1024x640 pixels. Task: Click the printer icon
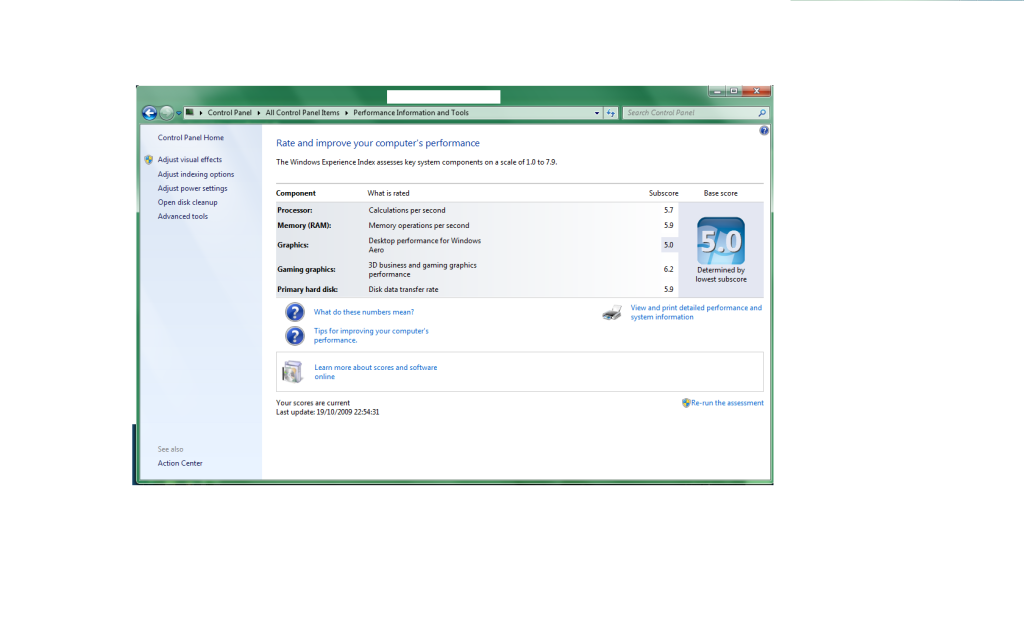(x=613, y=313)
